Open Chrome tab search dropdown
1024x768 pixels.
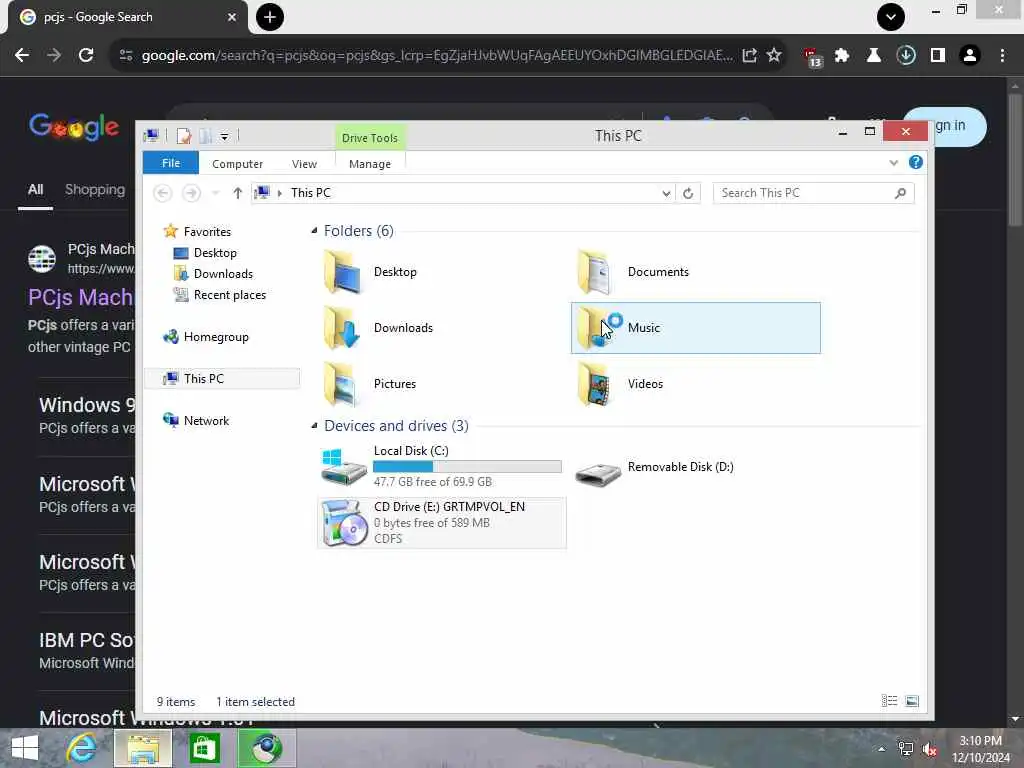pyautogui.click(x=891, y=17)
